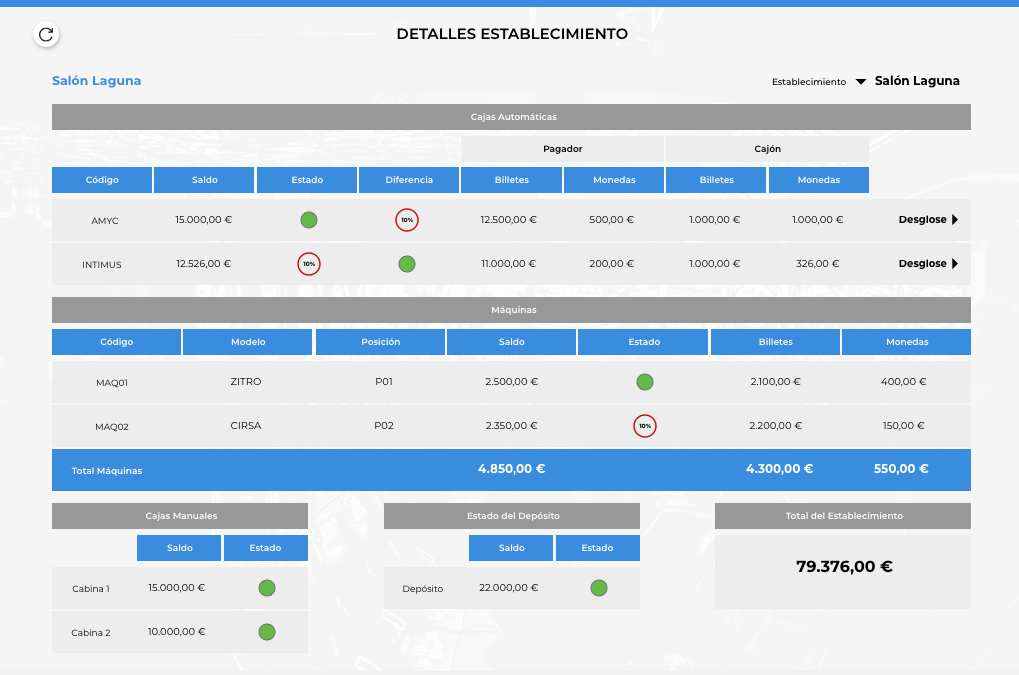The image size is (1019, 675).
Task: Click the Cabina 2 row label
Action: (x=91, y=633)
